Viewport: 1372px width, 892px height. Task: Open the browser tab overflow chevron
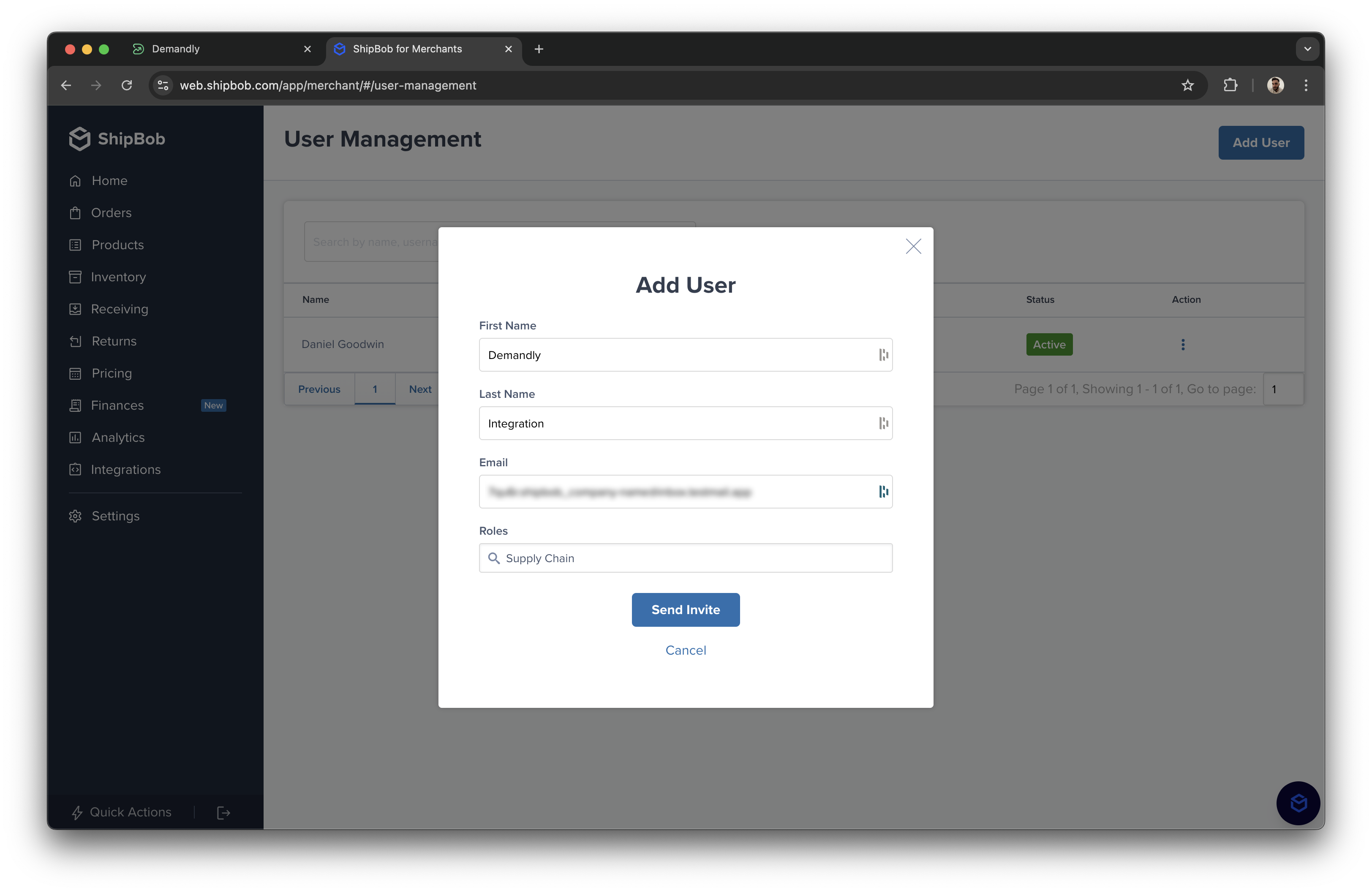point(1307,49)
